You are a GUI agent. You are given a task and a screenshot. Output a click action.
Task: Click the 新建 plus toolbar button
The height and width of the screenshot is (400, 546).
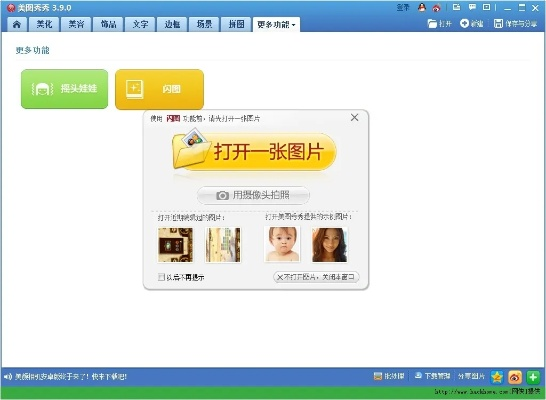click(x=471, y=24)
